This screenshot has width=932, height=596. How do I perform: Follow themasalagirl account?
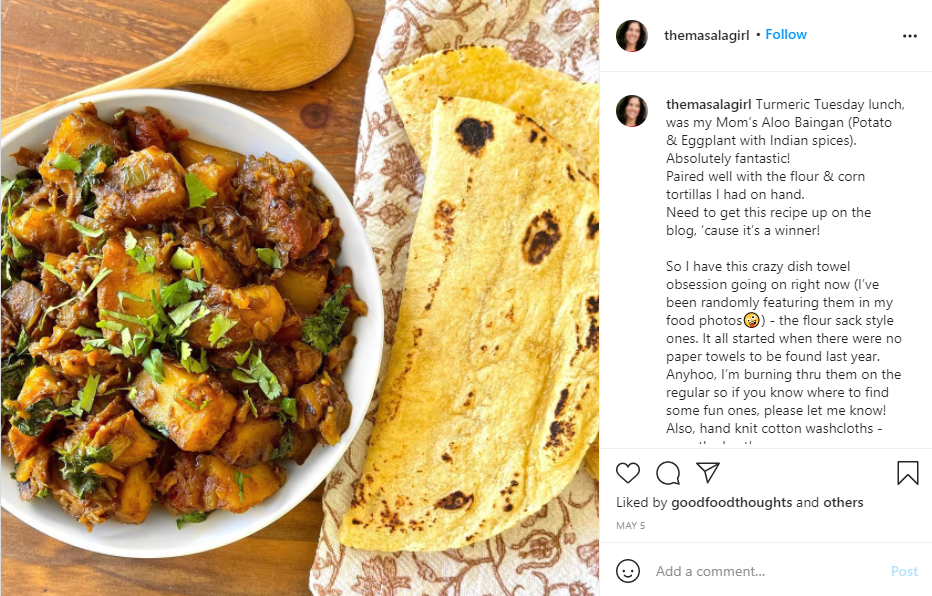tap(786, 34)
